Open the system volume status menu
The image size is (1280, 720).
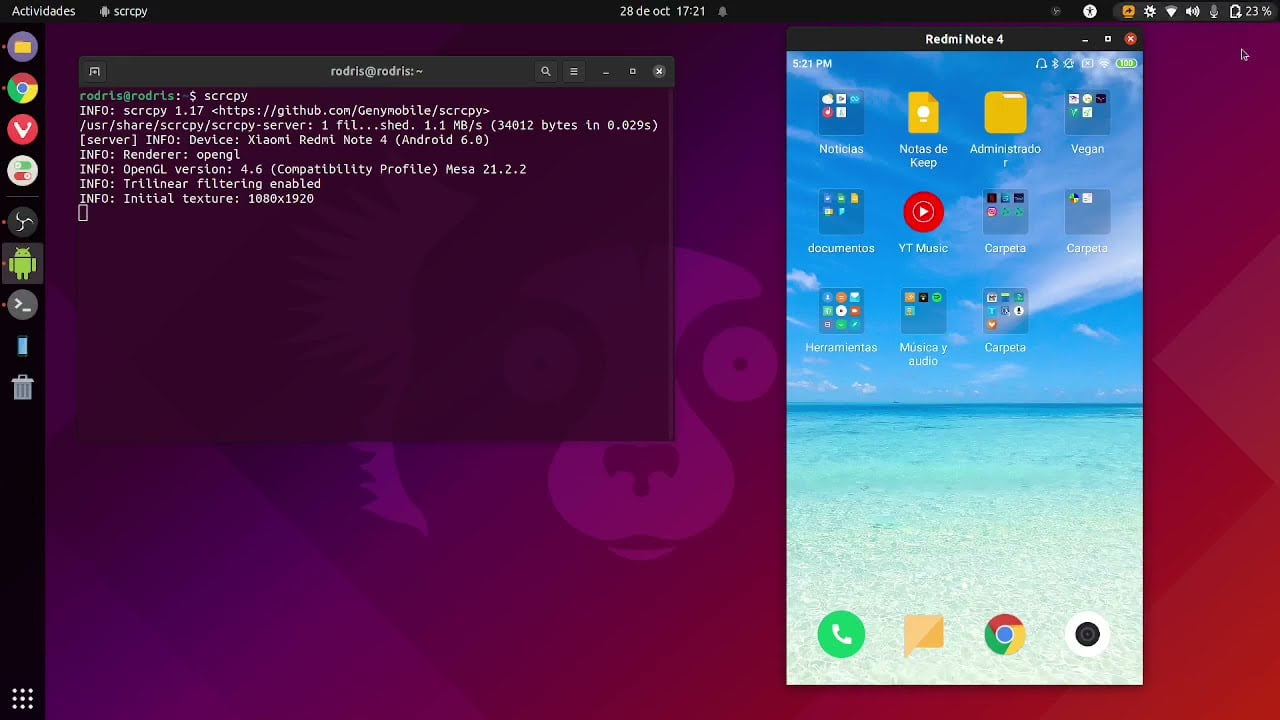click(x=1192, y=11)
